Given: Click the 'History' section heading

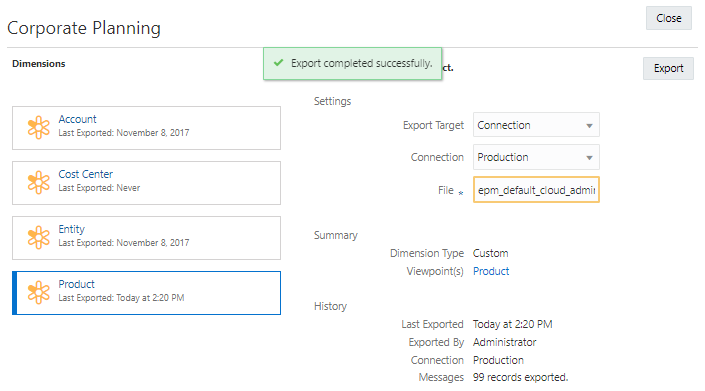Looking at the screenshot, I should (330, 307).
